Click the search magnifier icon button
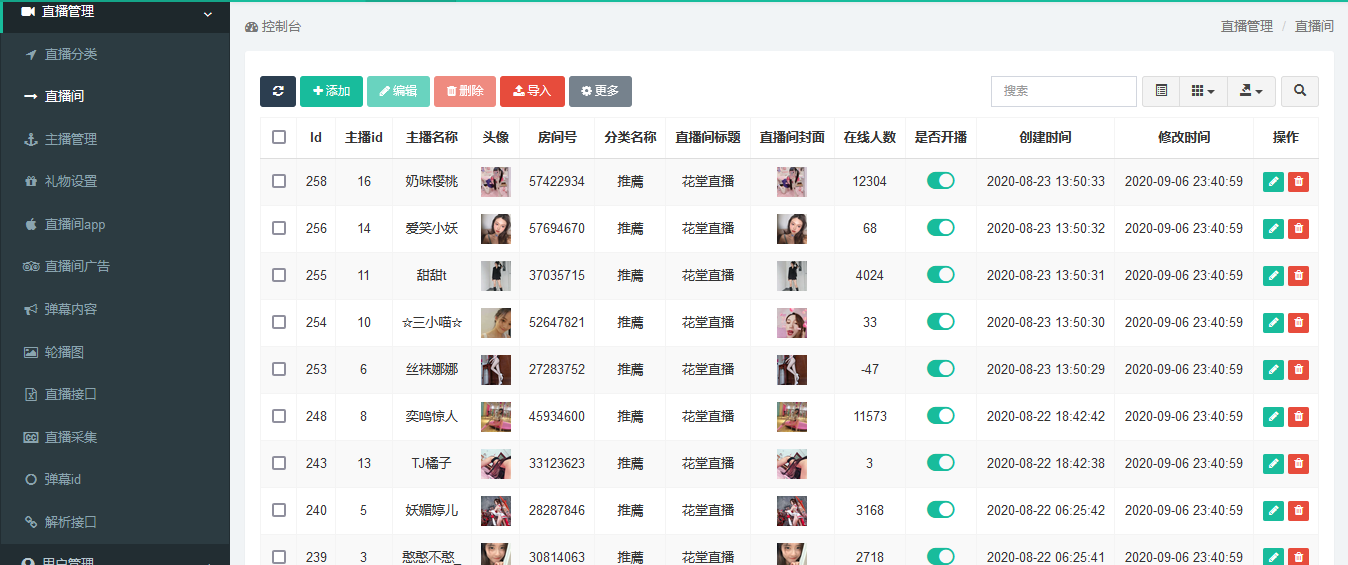Screen dimensions: 1348x565 point(1299,91)
